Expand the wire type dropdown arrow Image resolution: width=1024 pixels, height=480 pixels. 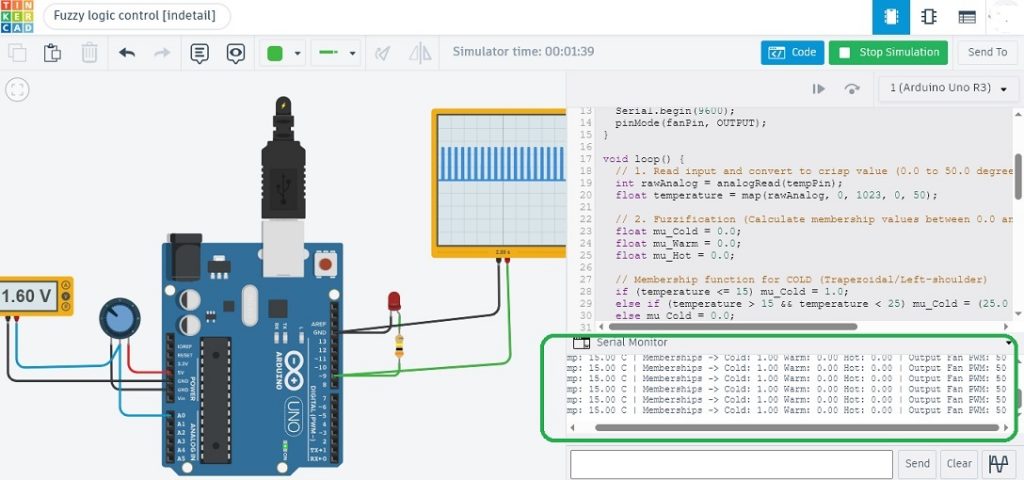(353, 54)
